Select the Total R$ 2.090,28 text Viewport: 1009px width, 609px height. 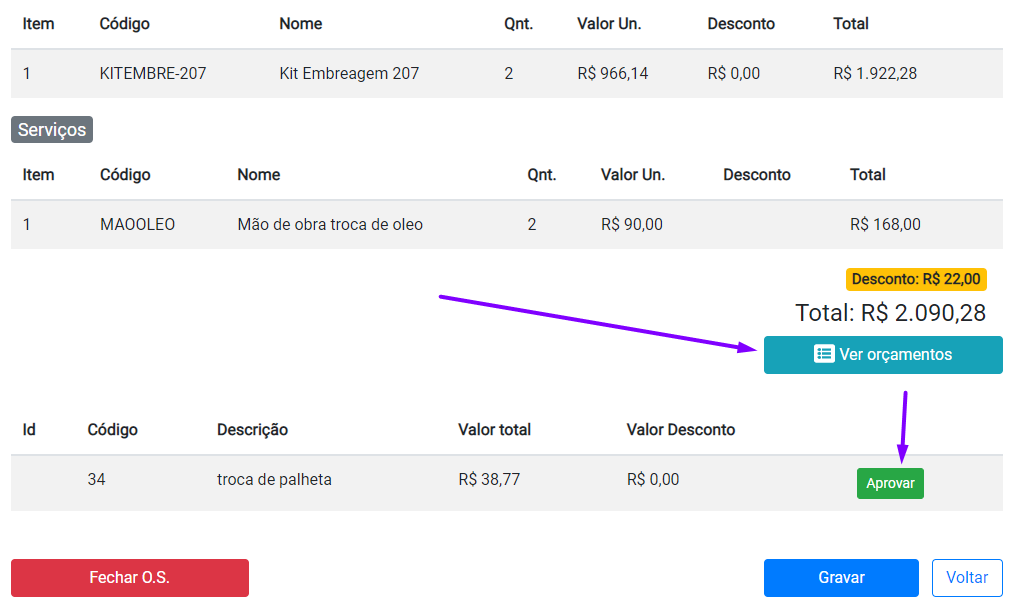[x=890, y=313]
